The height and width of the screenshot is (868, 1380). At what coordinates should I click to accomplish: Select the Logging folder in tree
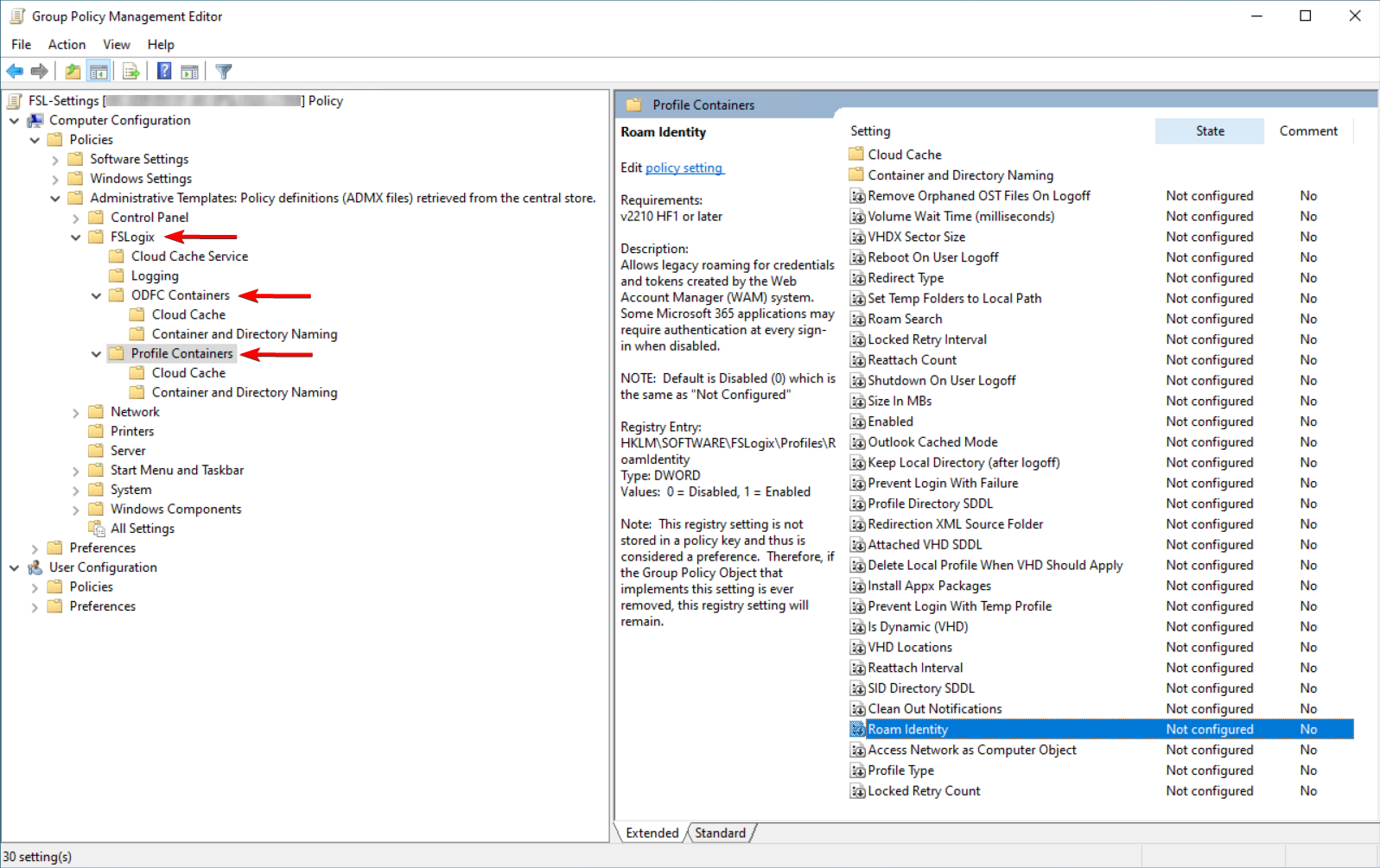(x=155, y=276)
